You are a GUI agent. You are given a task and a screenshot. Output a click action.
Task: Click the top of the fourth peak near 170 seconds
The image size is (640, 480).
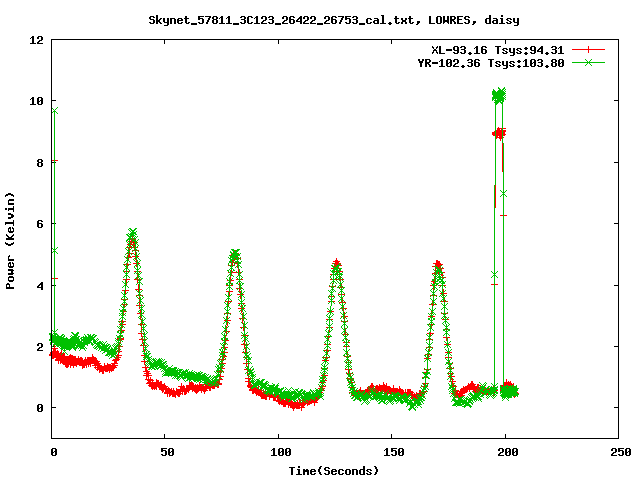tap(437, 266)
